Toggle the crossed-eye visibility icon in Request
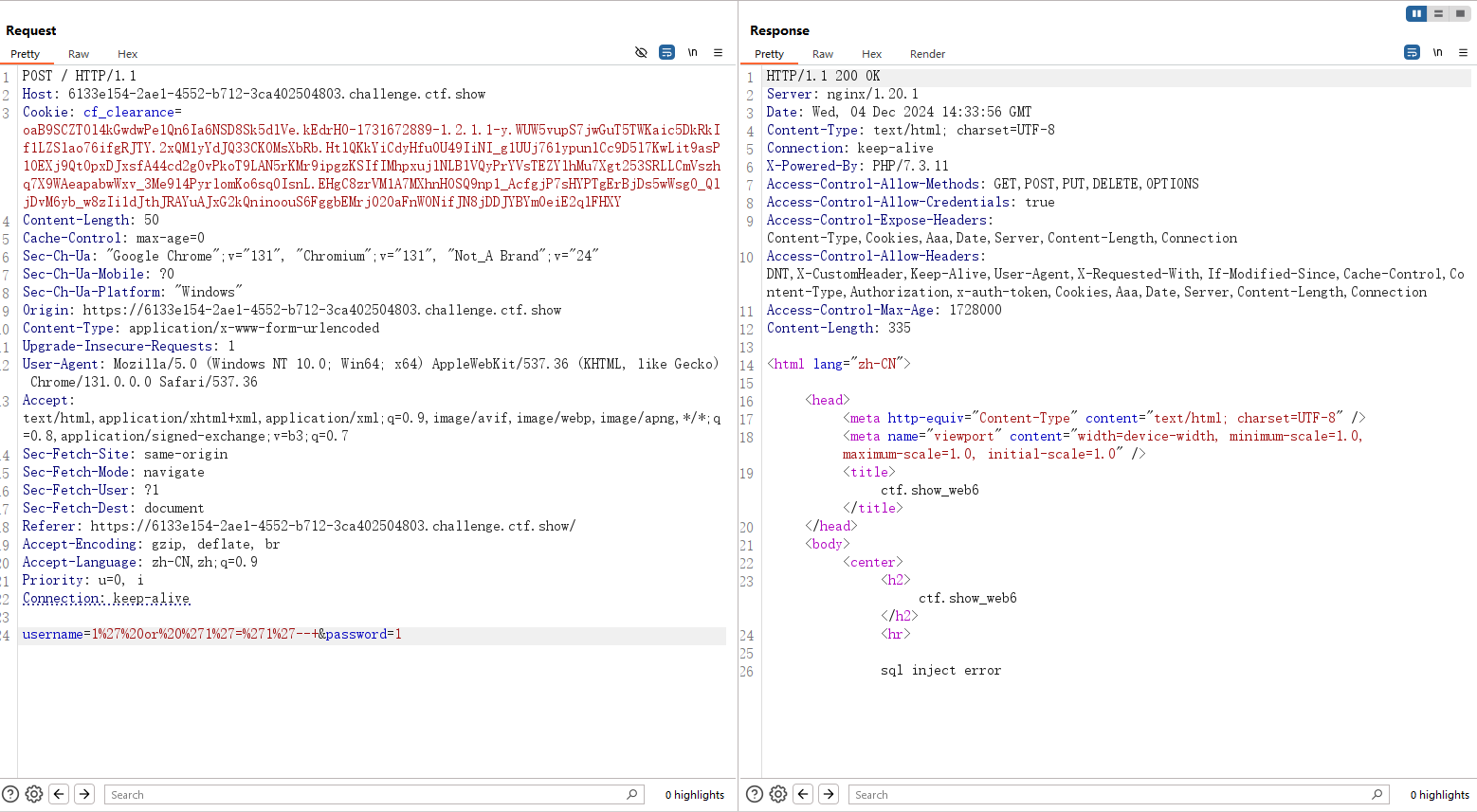Viewport: 1477px width, 812px height. point(641,53)
